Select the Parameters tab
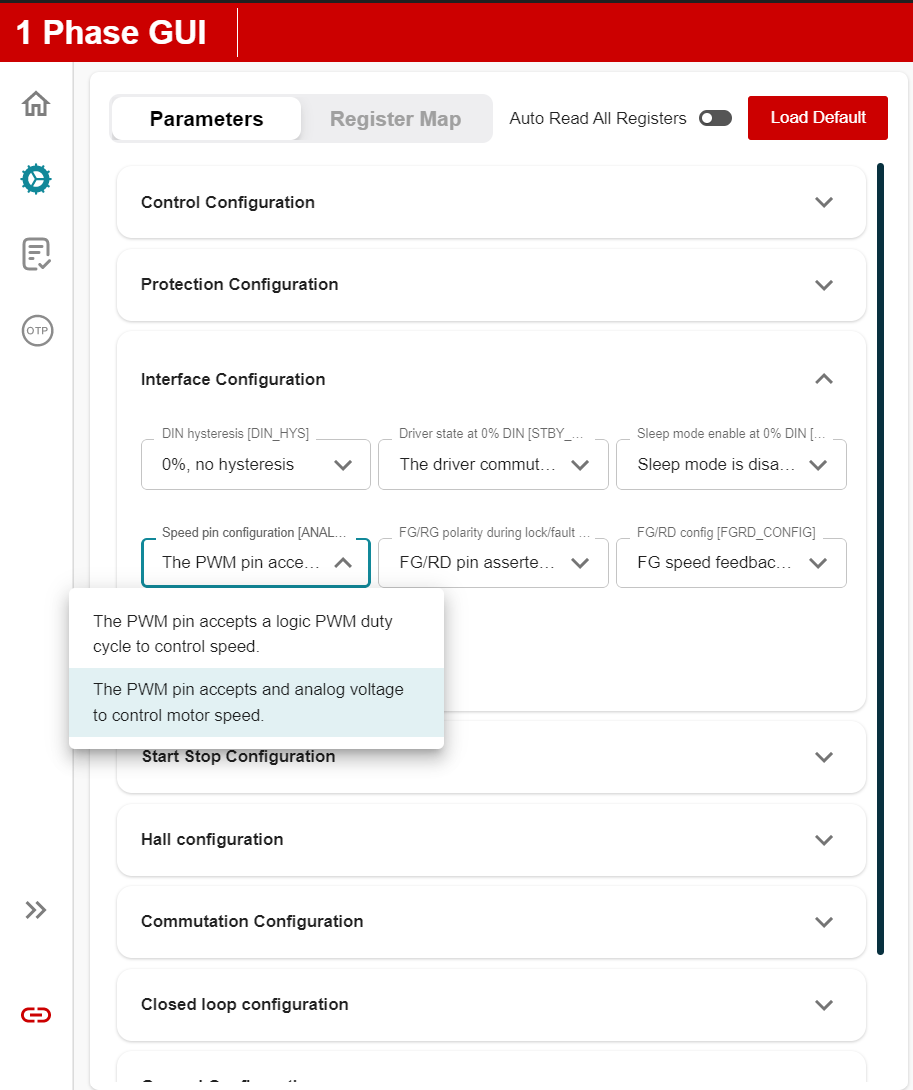Viewport: 913px width, 1090px height. click(x=206, y=119)
